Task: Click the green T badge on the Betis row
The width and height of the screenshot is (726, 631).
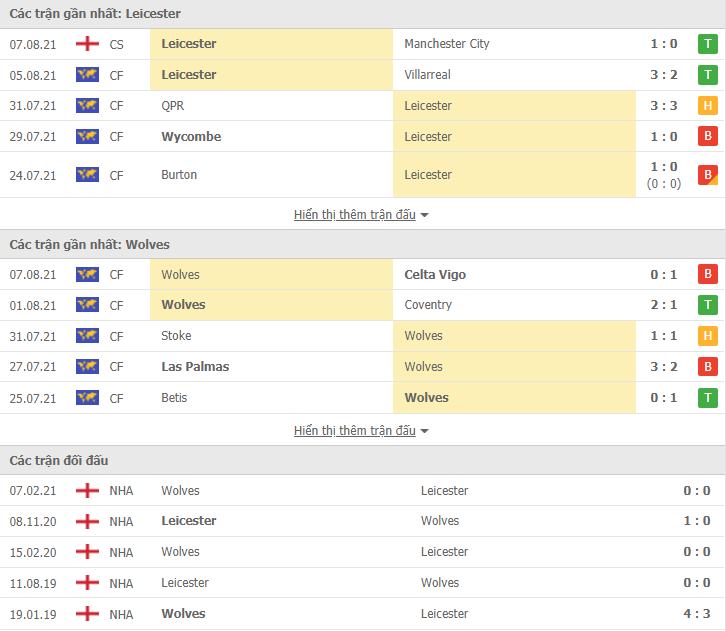Action: pyautogui.click(x=707, y=398)
